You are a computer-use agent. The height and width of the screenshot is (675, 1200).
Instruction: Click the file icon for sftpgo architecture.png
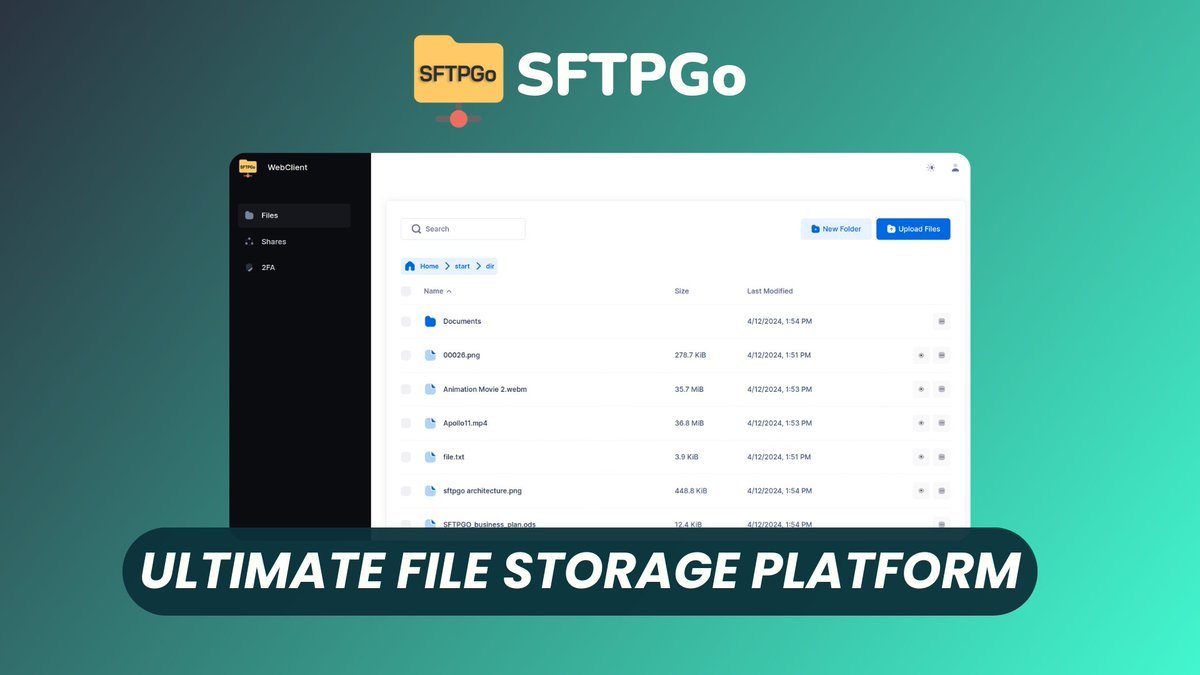(430, 491)
